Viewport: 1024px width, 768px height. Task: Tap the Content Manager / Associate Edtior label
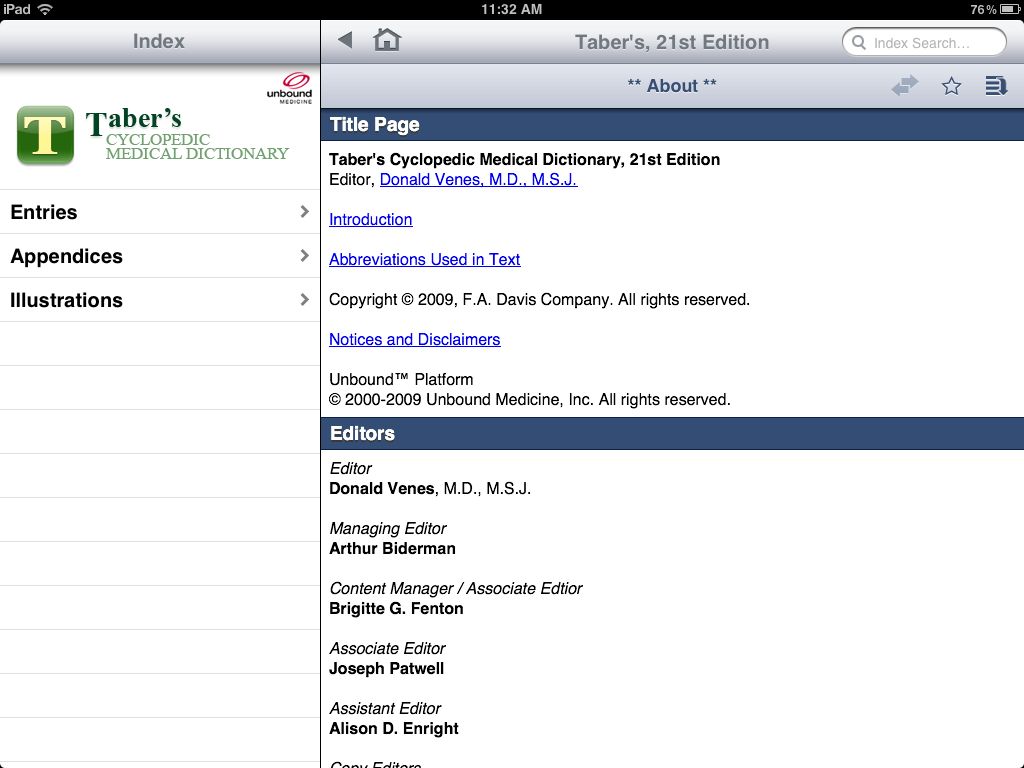pyautogui.click(x=456, y=588)
